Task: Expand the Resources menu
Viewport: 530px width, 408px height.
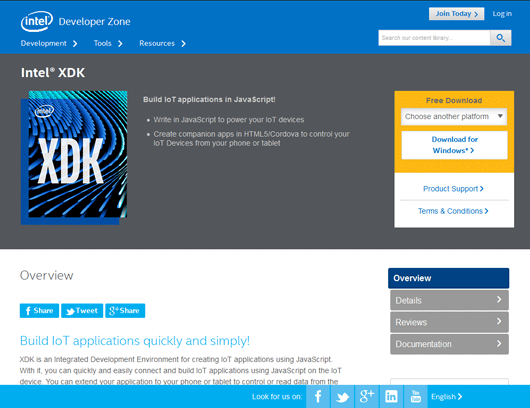Action: point(163,43)
